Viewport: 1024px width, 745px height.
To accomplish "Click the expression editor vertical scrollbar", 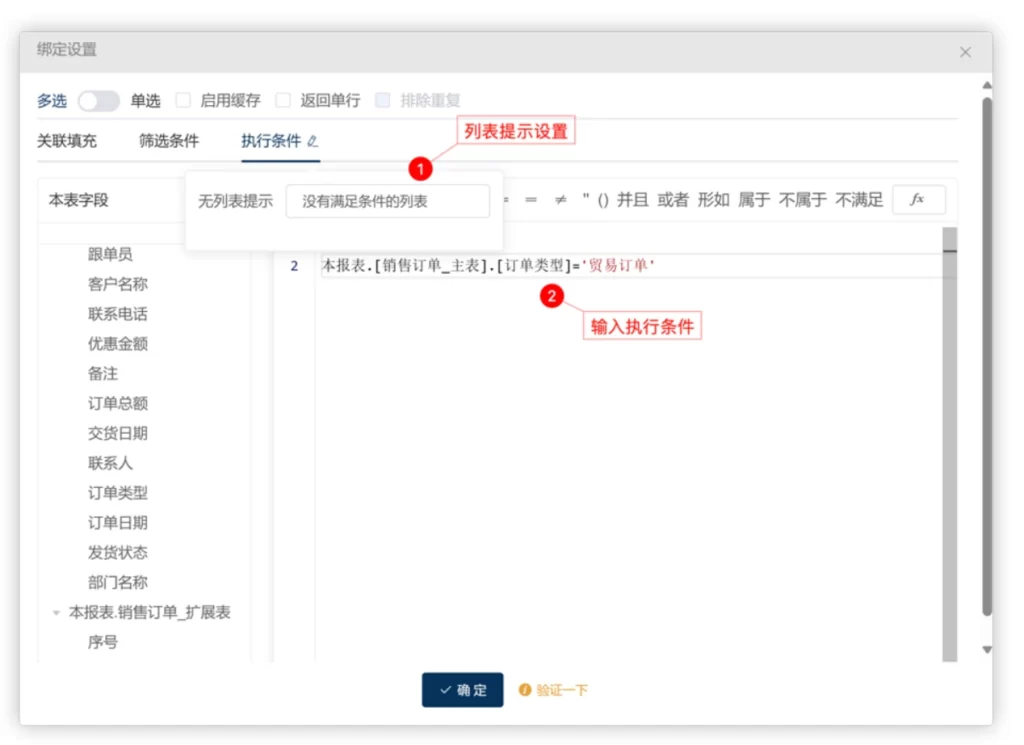I will pyautogui.click(x=950, y=444).
